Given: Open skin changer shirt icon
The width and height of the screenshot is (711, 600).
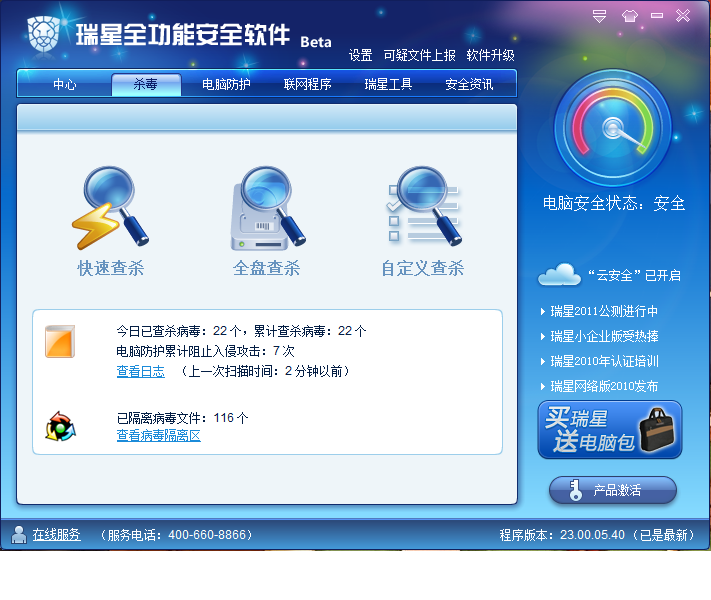Looking at the screenshot, I should pyautogui.click(x=629, y=16).
